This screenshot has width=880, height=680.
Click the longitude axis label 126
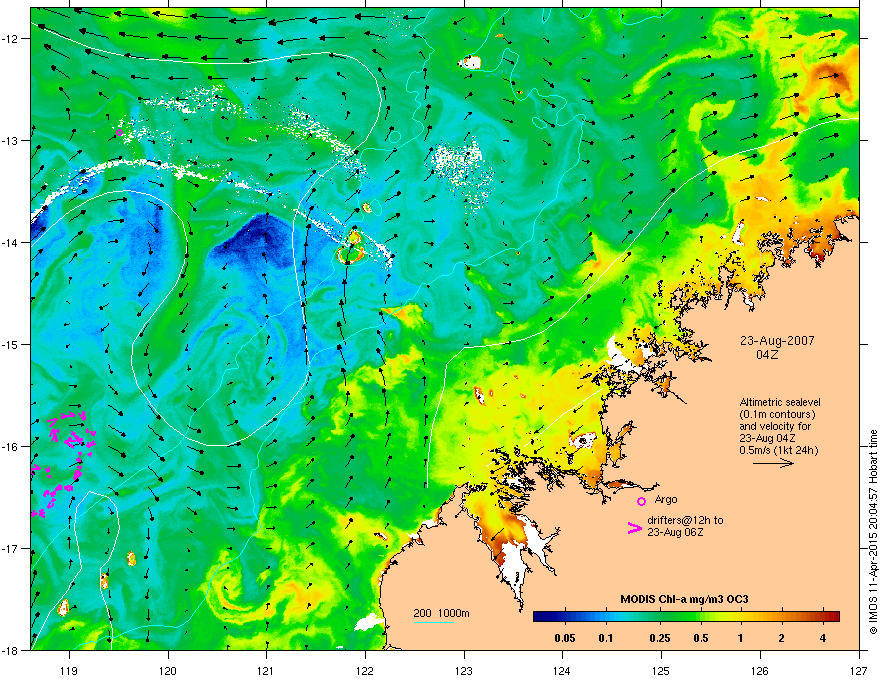point(760,671)
